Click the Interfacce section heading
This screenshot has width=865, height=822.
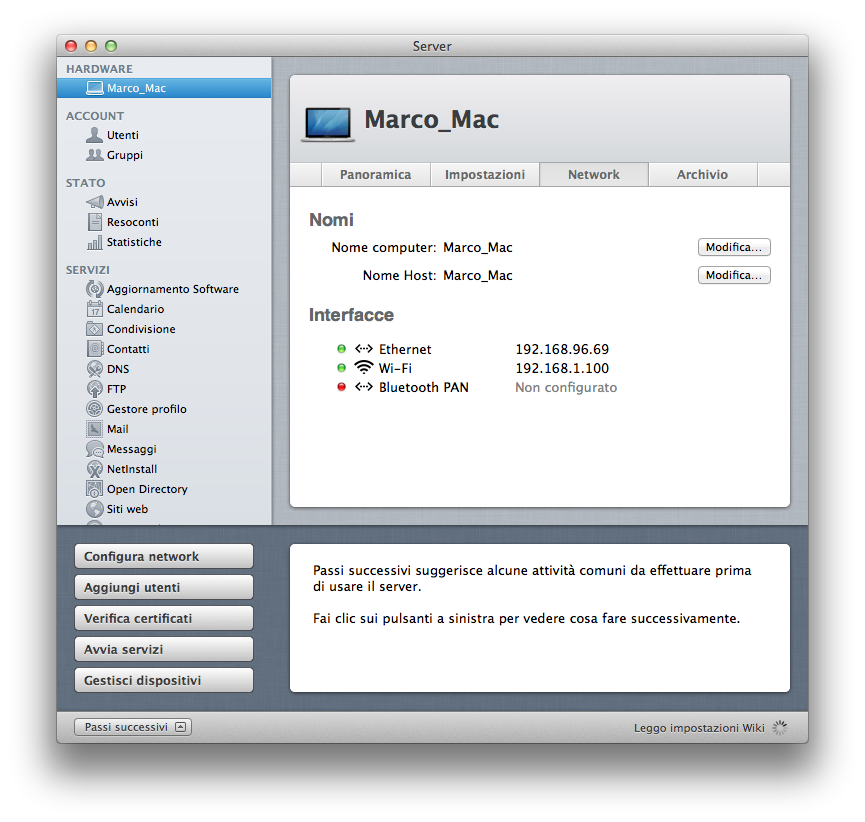pyautogui.click(x=351, y=314)
